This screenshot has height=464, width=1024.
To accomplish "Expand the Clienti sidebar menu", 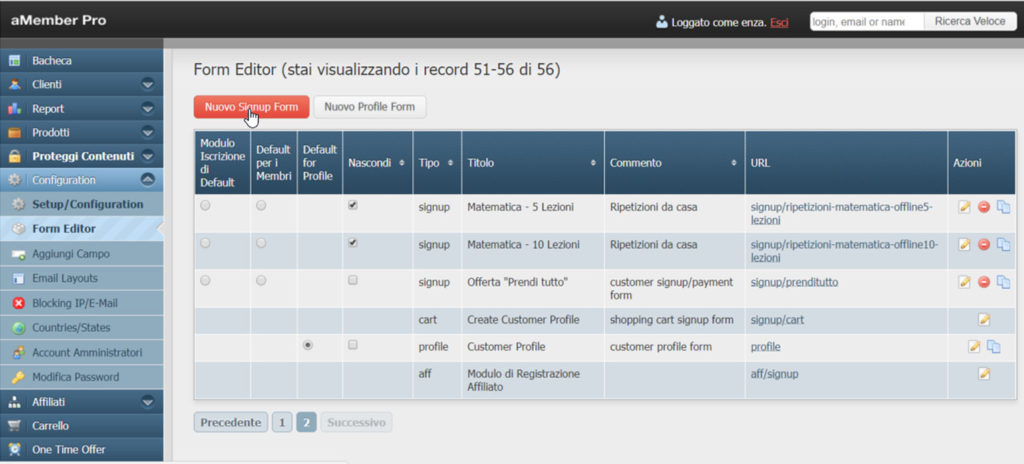I will pyautogui.click(x=147, y=85).
